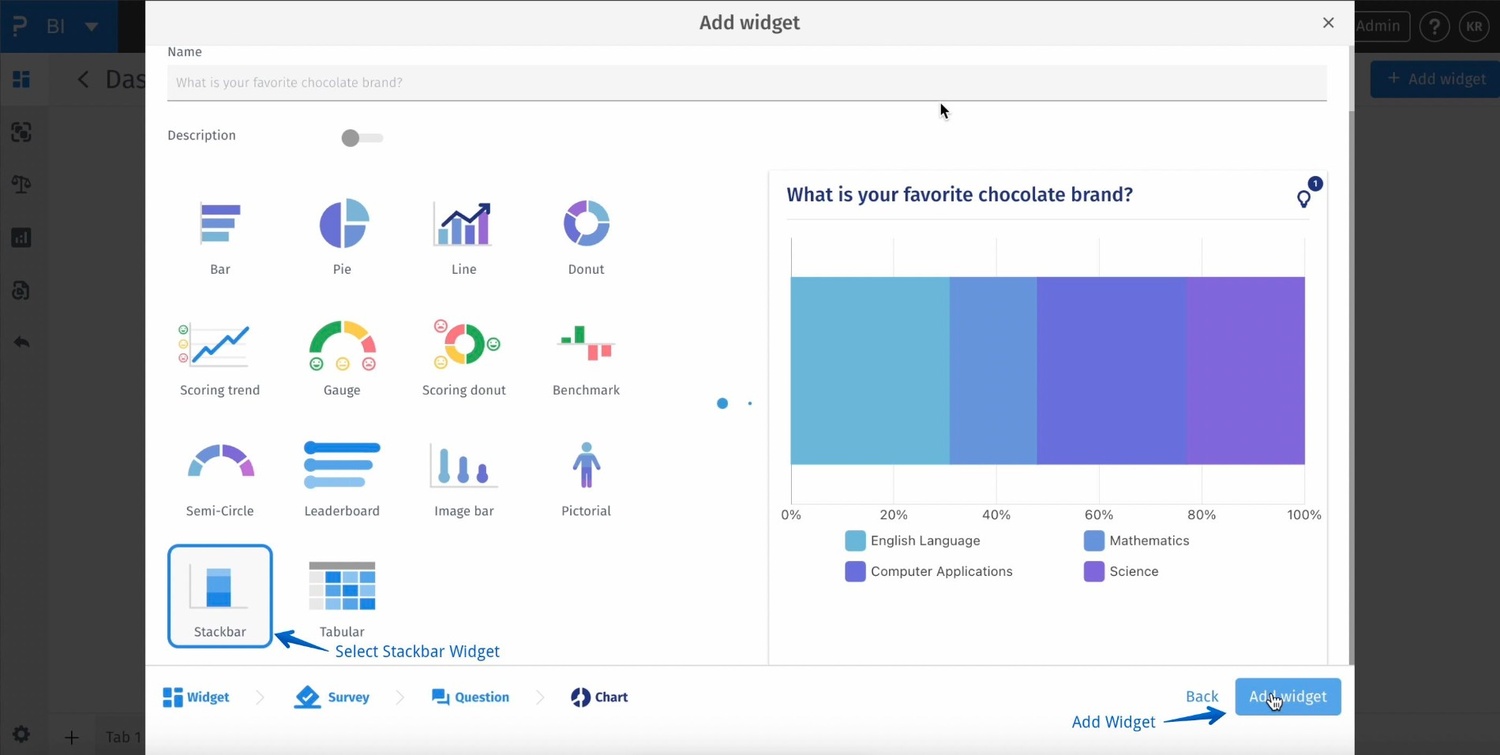Go to the Survey step in the breadcrumb
The image size is (1500, 755).
(x=331, y=697)
